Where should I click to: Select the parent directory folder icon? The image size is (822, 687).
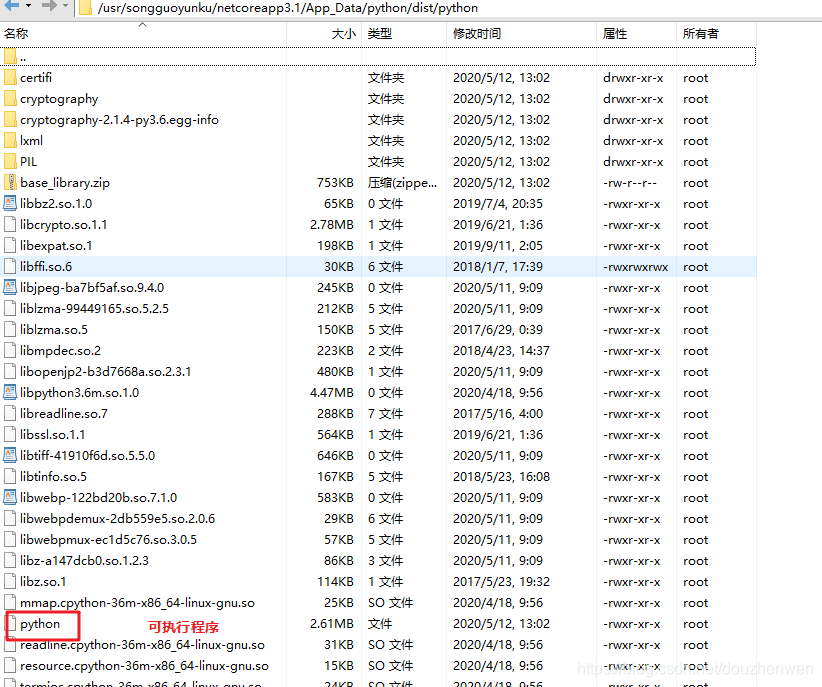[x=10, y=57]
